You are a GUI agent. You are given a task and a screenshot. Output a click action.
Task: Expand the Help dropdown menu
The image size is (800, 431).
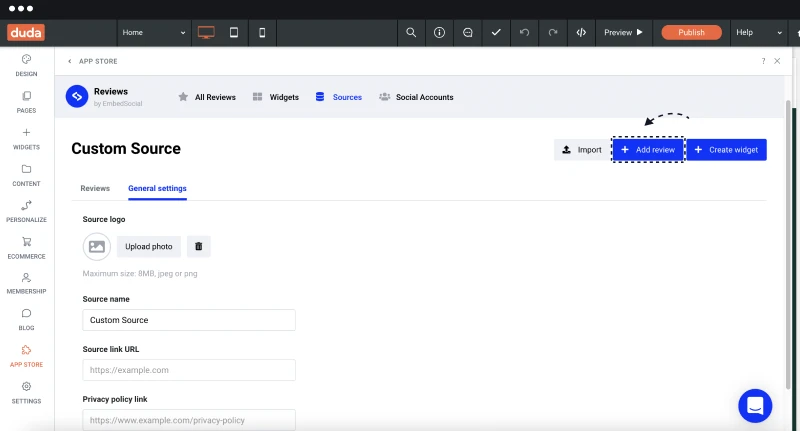pyautogui.click(x=759, y=33)
